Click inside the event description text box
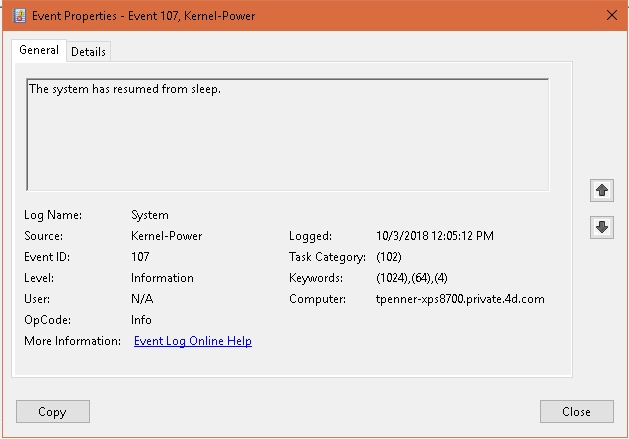 287,135
